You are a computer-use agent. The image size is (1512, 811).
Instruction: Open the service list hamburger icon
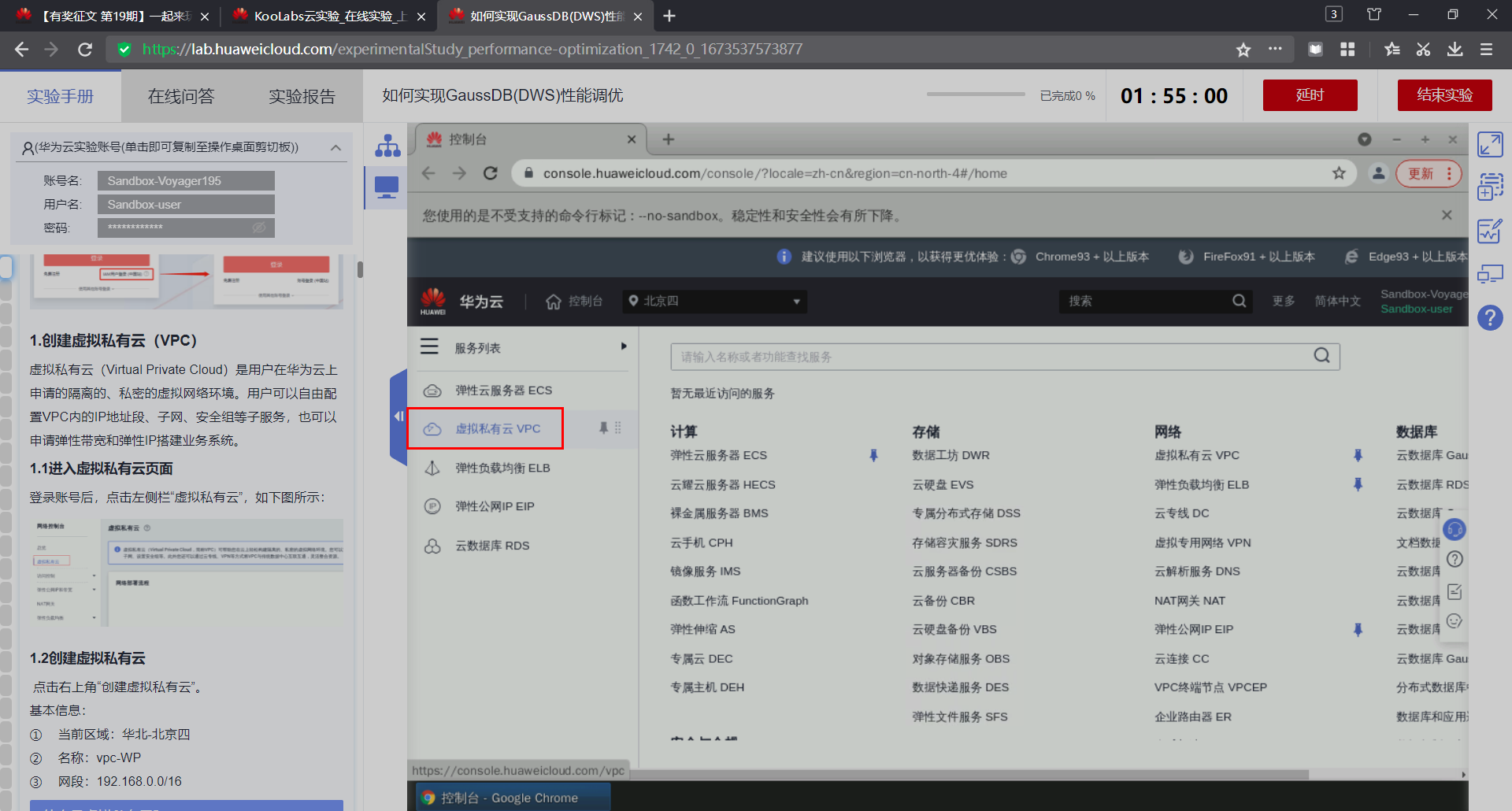pos(429,347)
